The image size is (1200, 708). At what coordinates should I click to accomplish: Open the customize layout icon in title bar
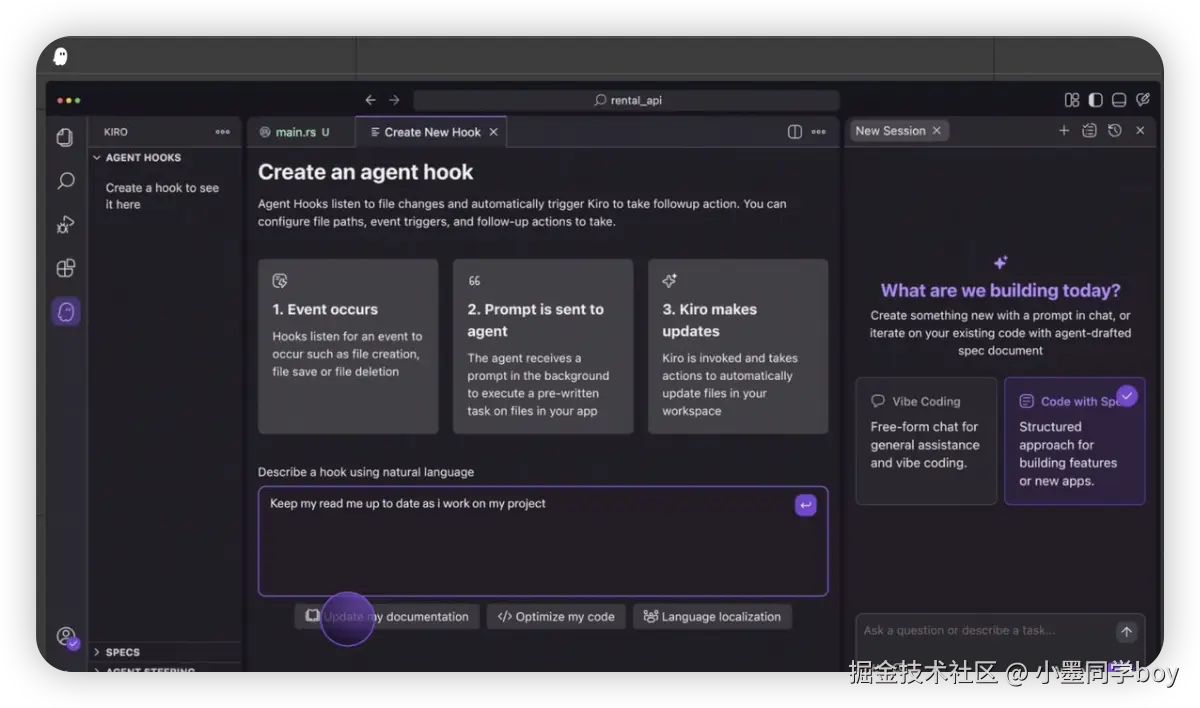[x=1072, y=100]
